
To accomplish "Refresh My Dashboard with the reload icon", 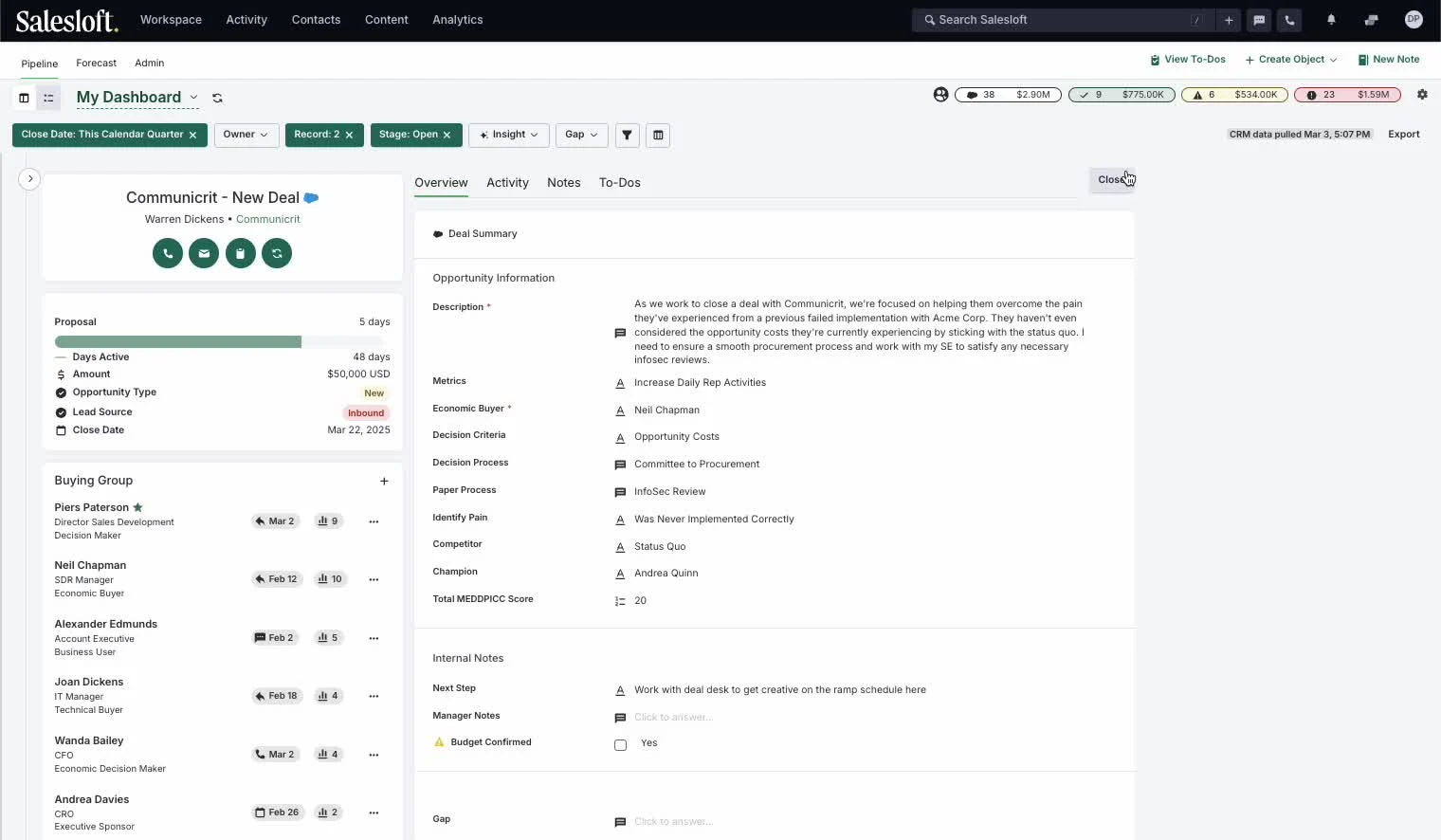I will coord(217,98).
